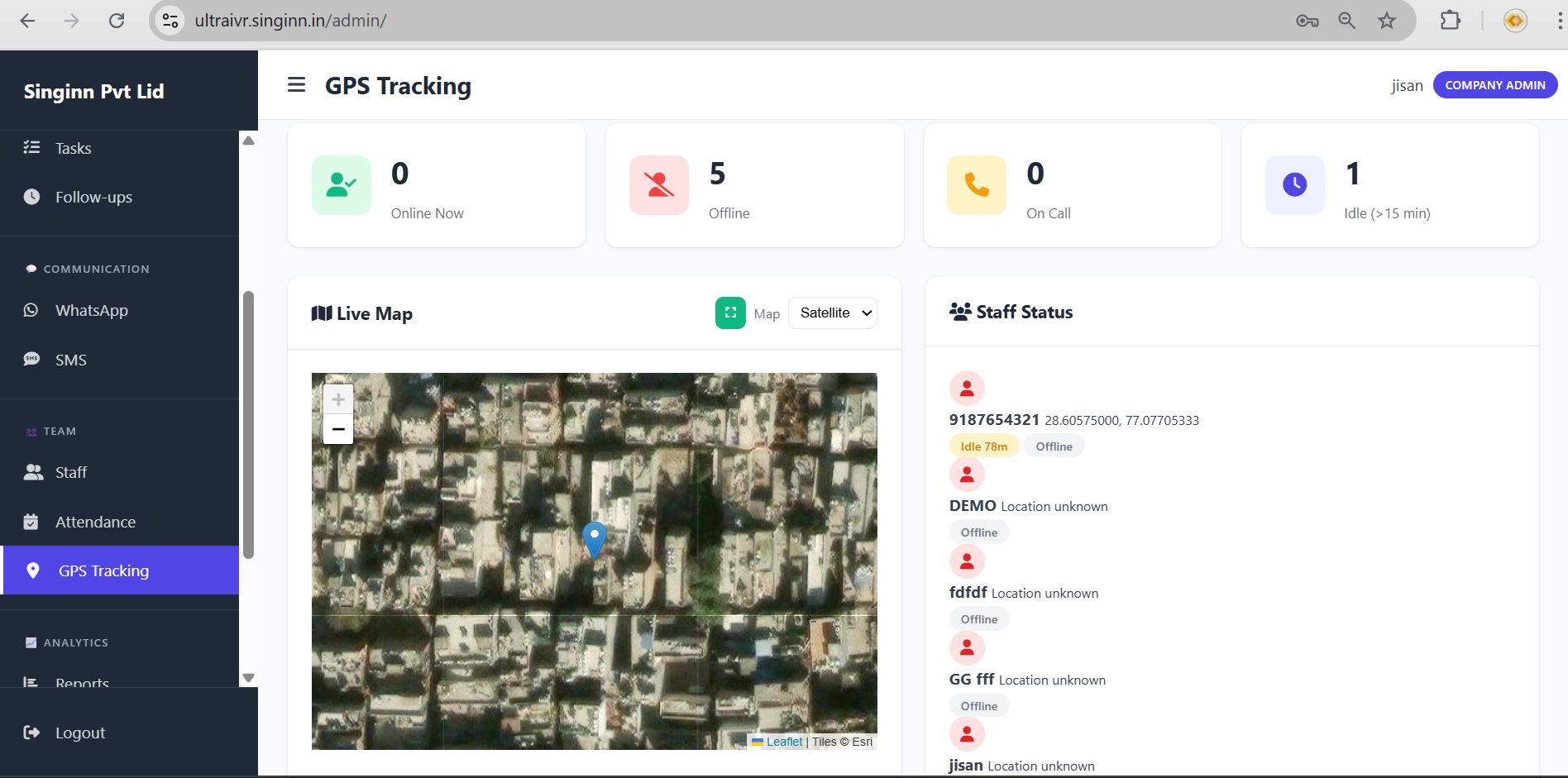
Task: Zoom out on the live map
Action: click(338, 429)
